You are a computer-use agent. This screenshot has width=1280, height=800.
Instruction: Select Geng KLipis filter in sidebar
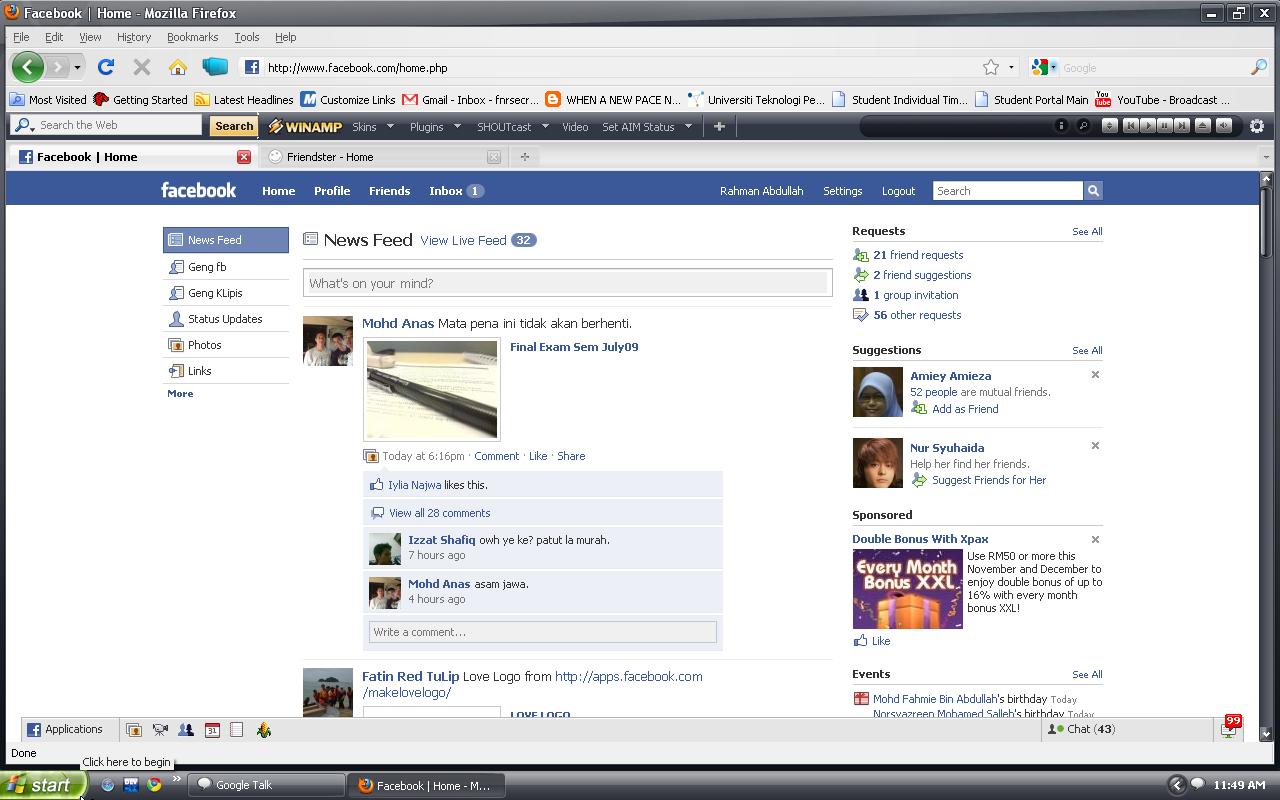[x=225, y=293]
